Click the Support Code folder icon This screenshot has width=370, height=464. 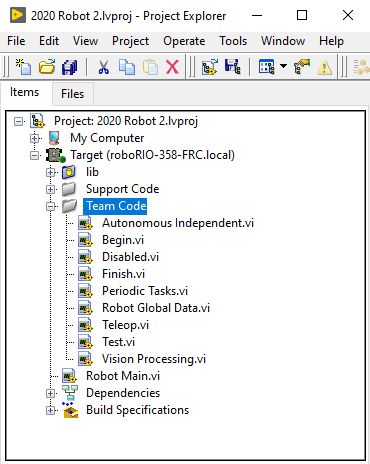[69, 189]
